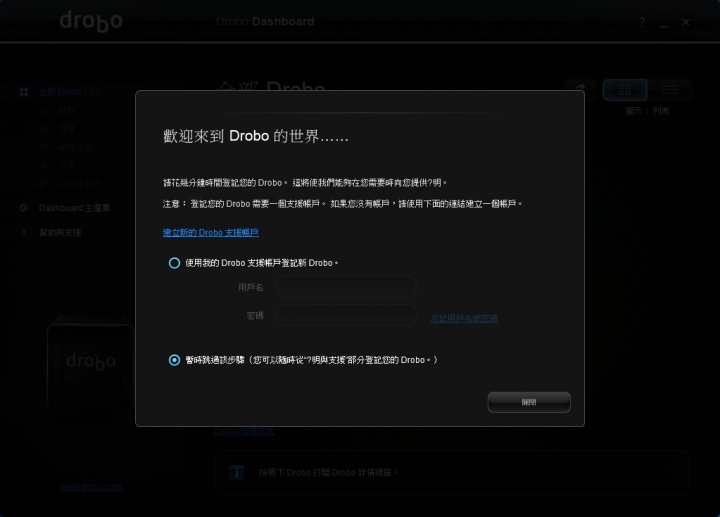
Task: Click the password (密碼) input field
Action: (x=346, y=315)
